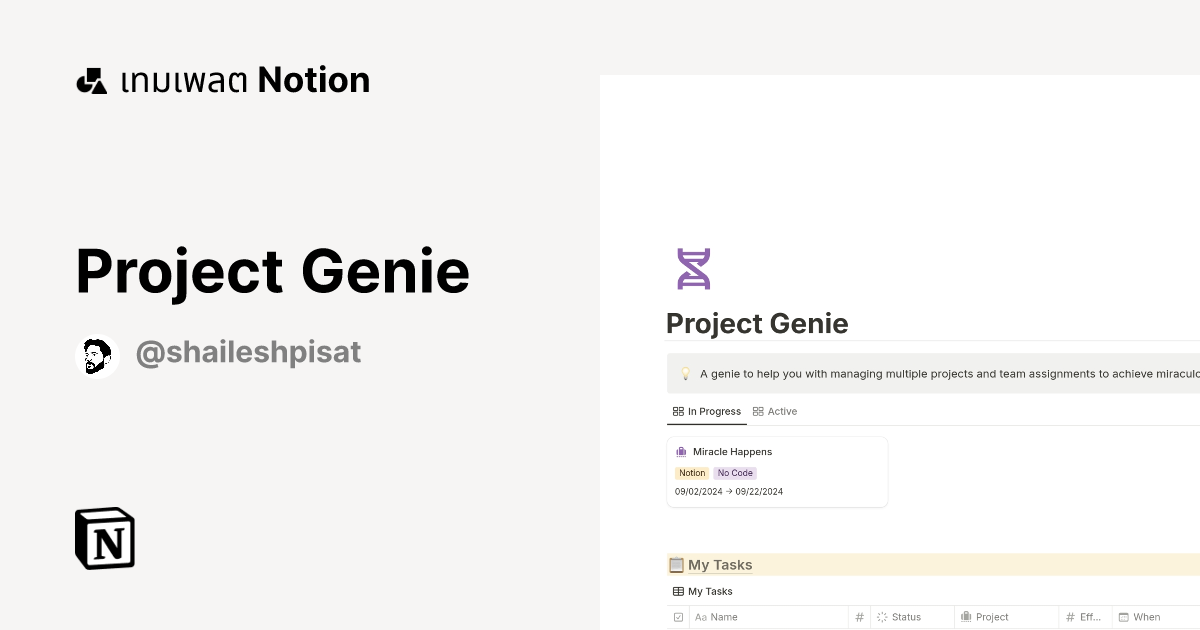The height and width of the screenshot is (630, 1200).
Task: Click the calendar icon in the When column
Action: pos(1124,617)
